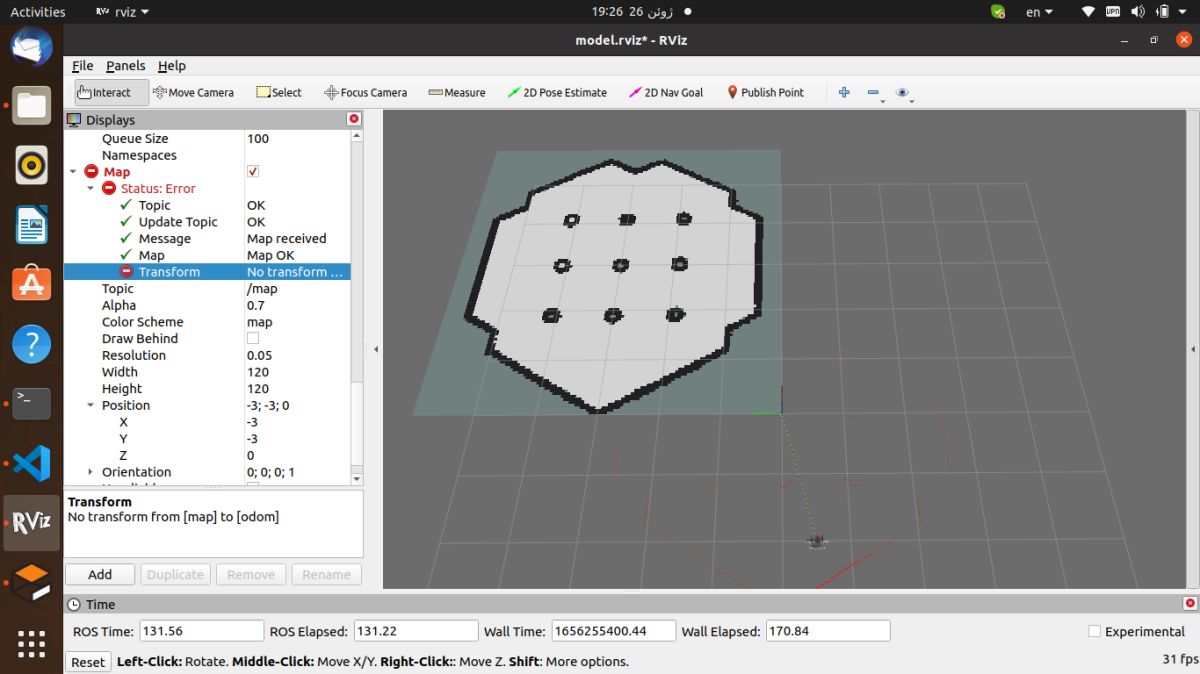The height and width of the screenshot is (674, 1200).
Task: Collapse the Status: Error node
Action: point(91,188)
